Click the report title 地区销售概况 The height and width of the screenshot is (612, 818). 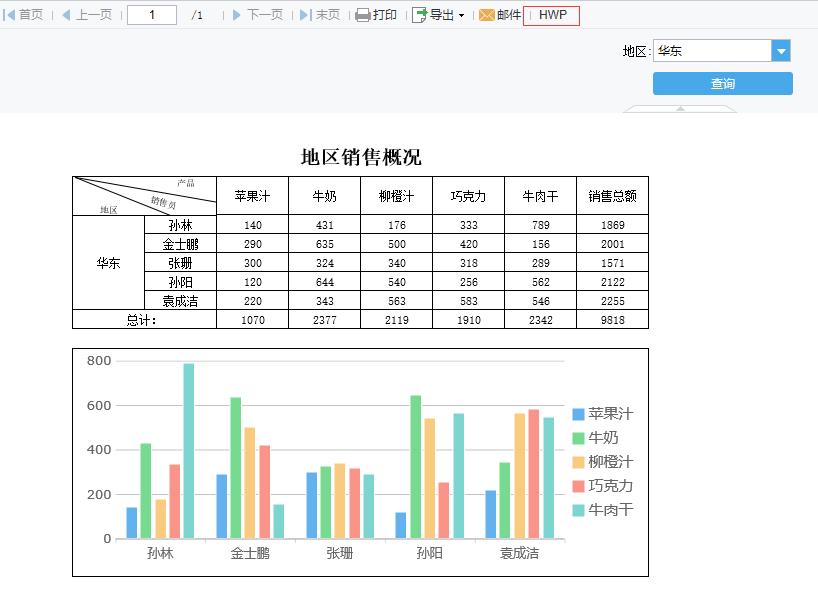[x=361, y=157]
